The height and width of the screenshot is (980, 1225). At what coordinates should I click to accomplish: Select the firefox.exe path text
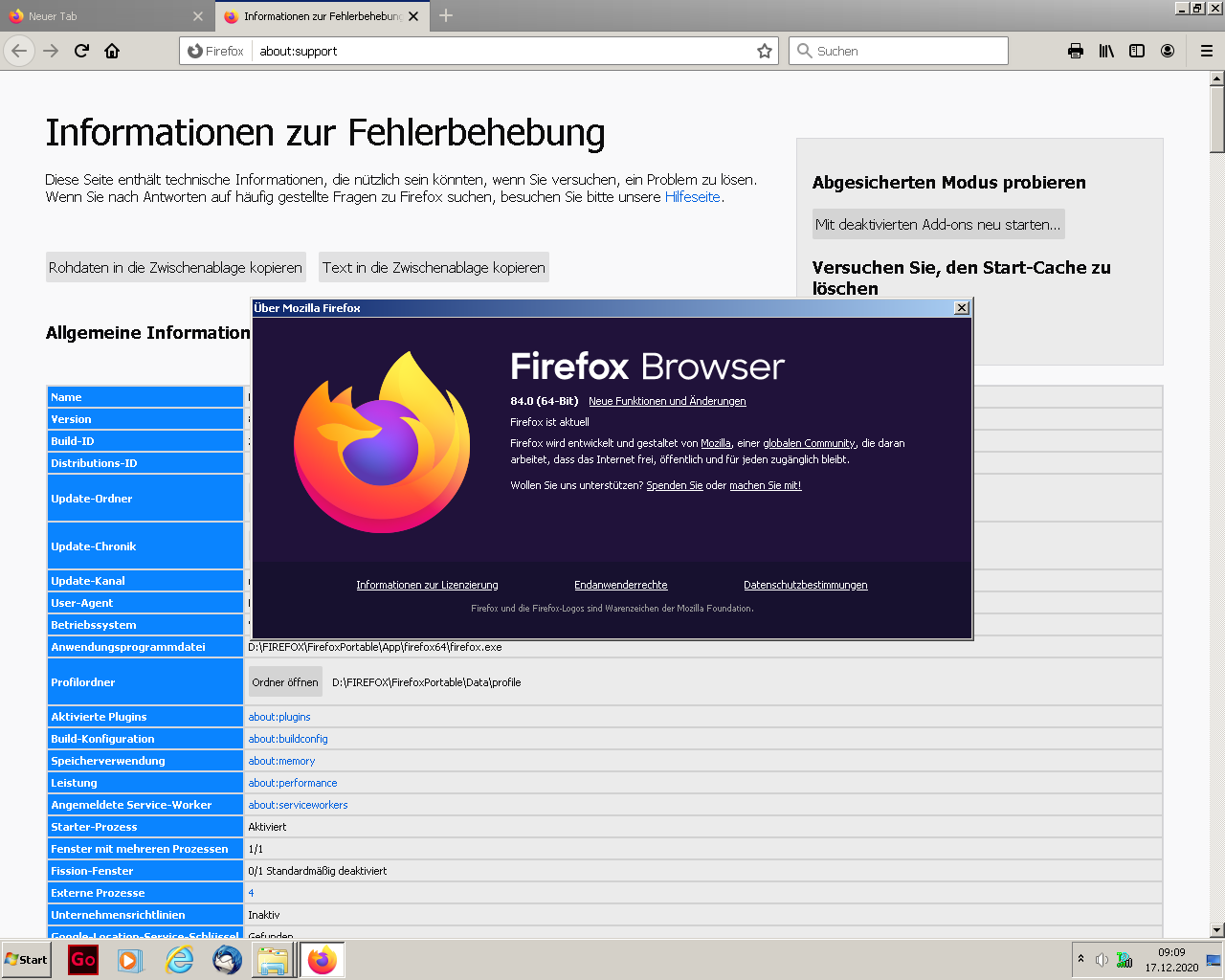click(375, 647)
